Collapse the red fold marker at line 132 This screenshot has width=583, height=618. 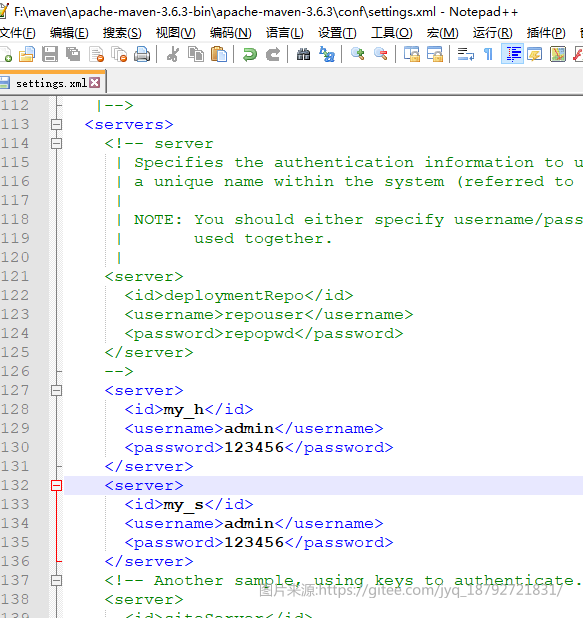pos(56,486)
